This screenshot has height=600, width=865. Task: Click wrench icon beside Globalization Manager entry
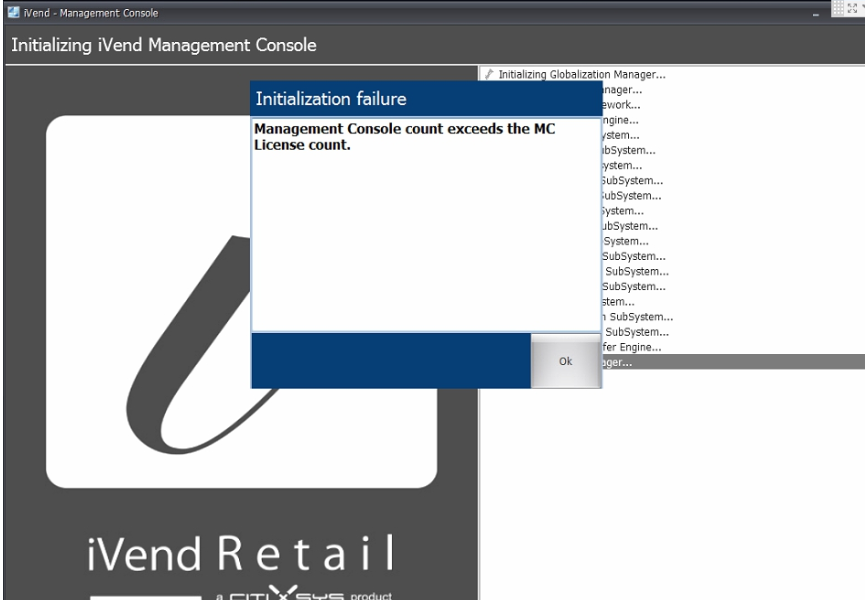(489, 74)
